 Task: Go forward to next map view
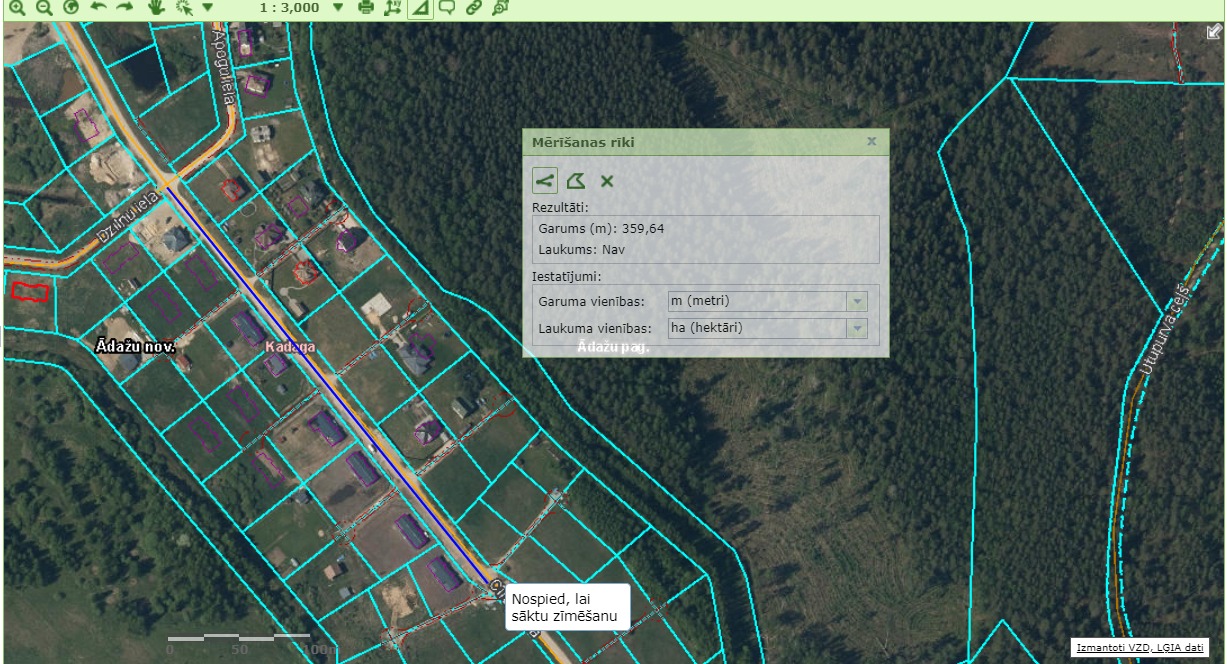coord(124,8)
